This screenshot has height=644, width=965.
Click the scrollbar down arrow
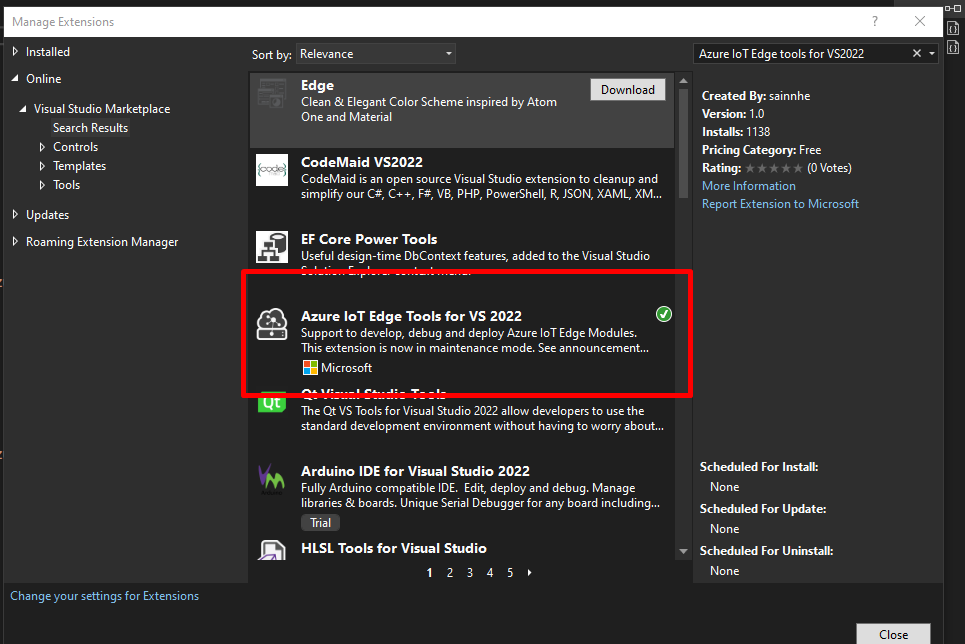pyautogui.click(x=683, y=551)
